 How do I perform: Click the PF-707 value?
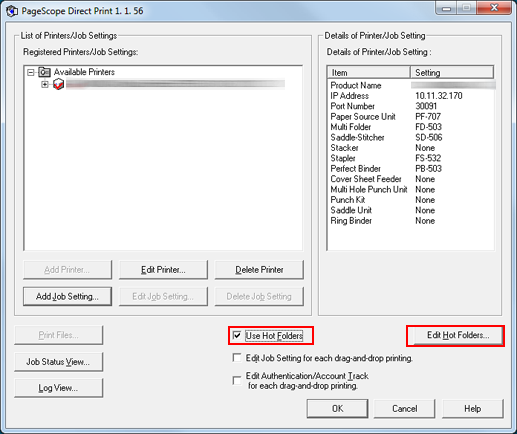point(428,117)
